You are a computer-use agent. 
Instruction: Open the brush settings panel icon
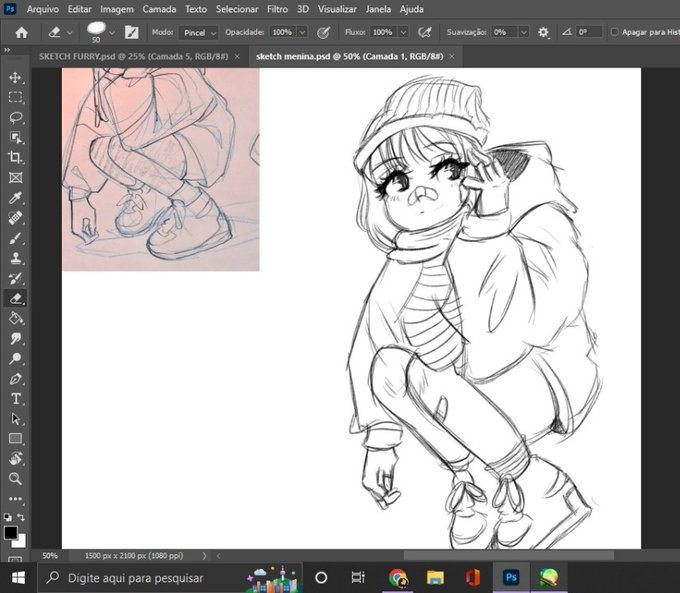click(131, 32)
